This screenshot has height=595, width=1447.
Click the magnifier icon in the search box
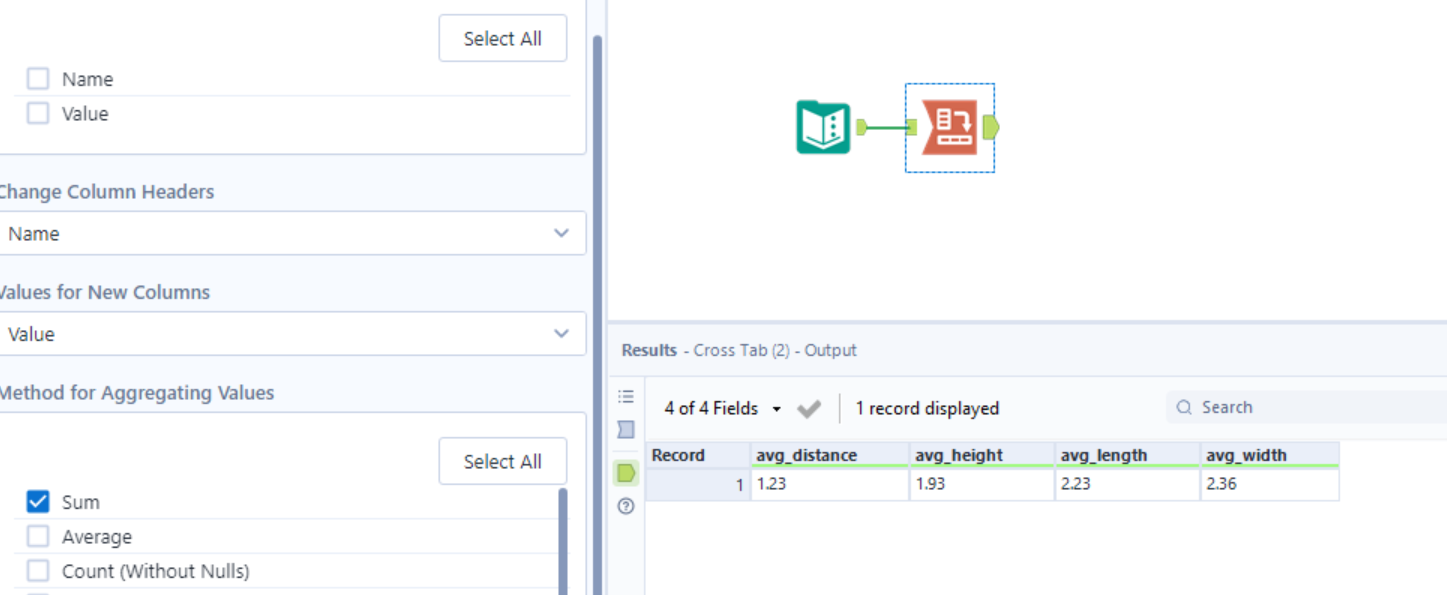pos(1184,407)
